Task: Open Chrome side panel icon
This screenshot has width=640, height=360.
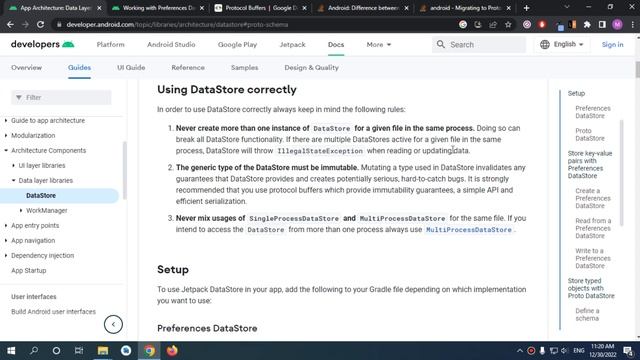Action: tap(602, 24)
